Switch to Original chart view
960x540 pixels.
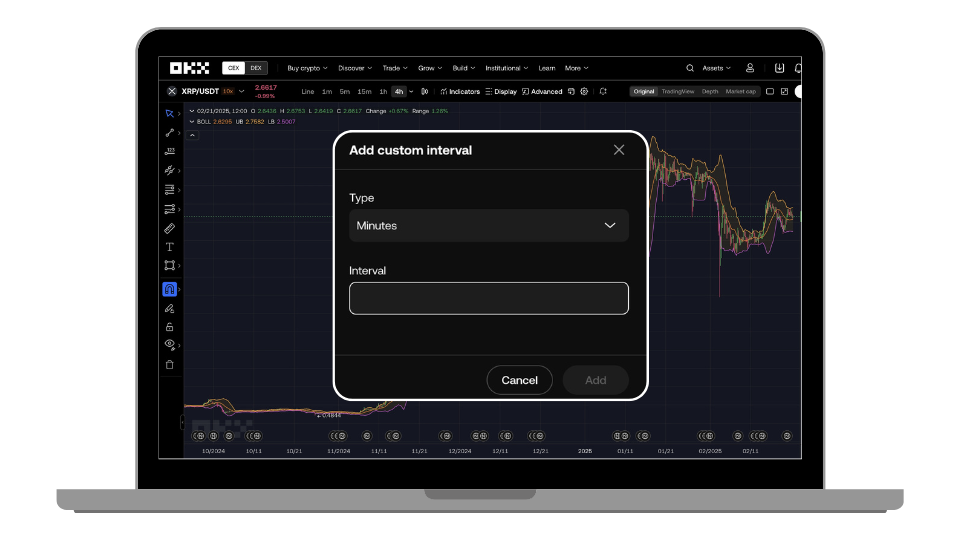tap(643, 91)
